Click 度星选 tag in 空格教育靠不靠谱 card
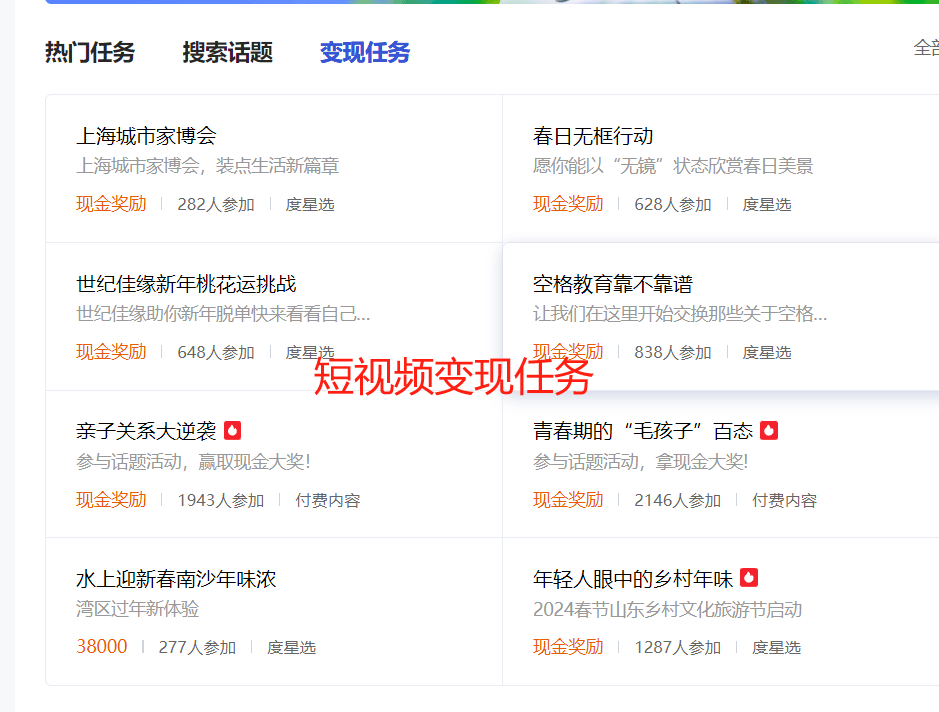939x712 pixels. pyautogui.click(x=767, y=353)
